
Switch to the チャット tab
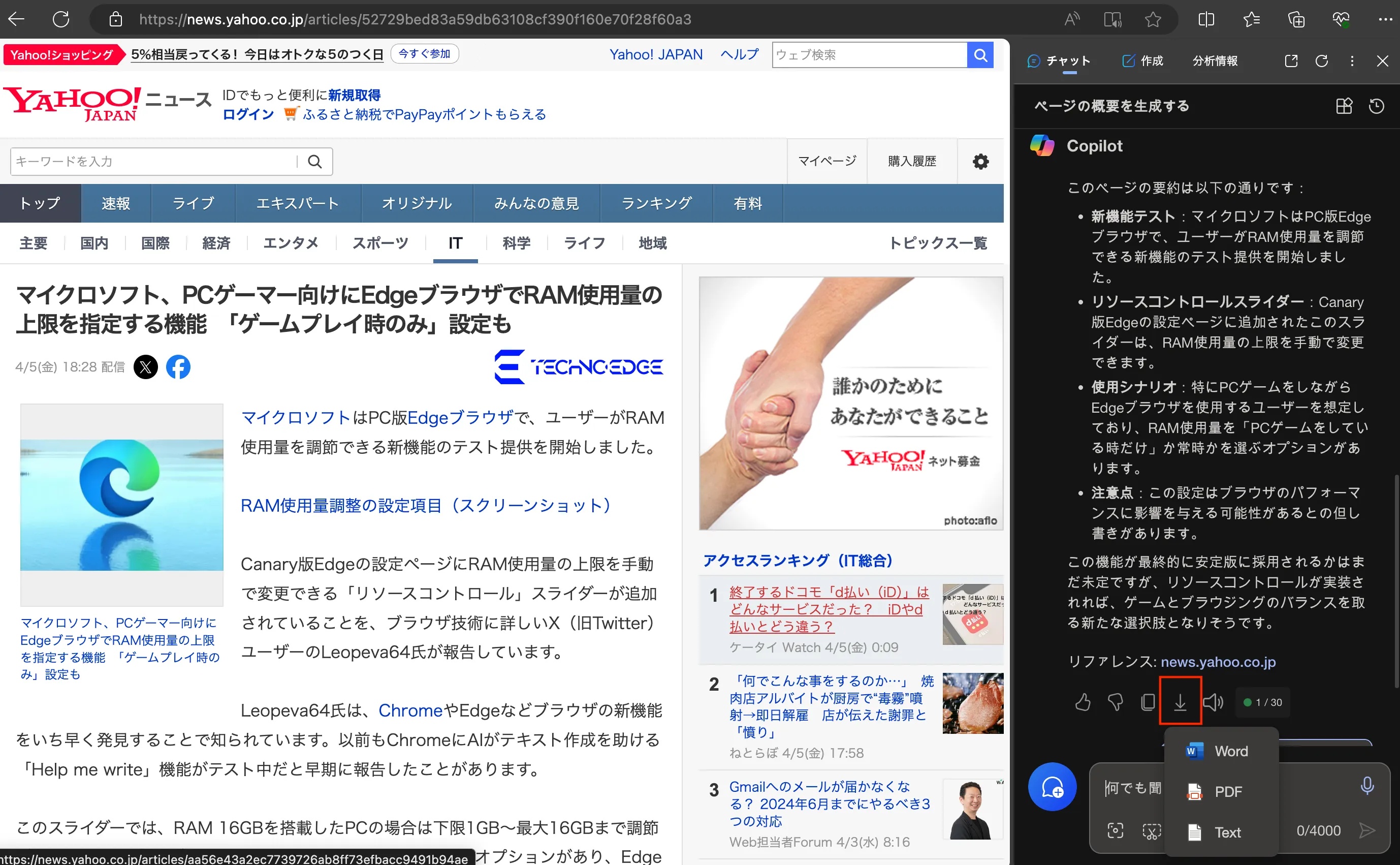pyautogui.click(x=1058, y=60)
